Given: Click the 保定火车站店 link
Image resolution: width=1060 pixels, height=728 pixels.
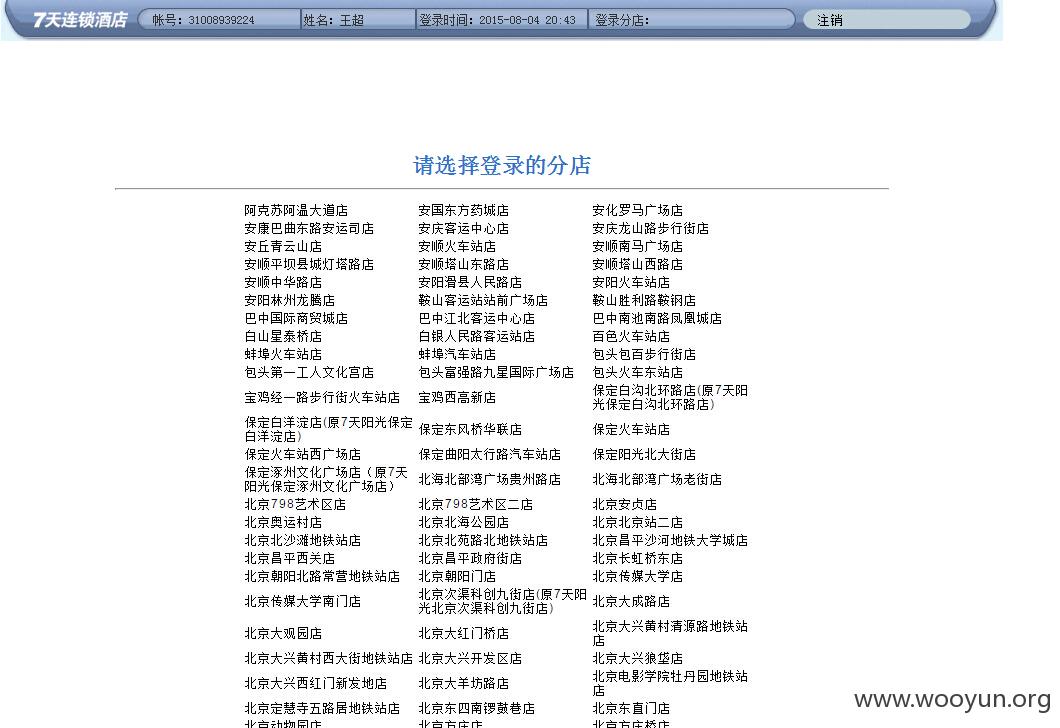Looking at the screenshot, I should [x=631, y=429].
